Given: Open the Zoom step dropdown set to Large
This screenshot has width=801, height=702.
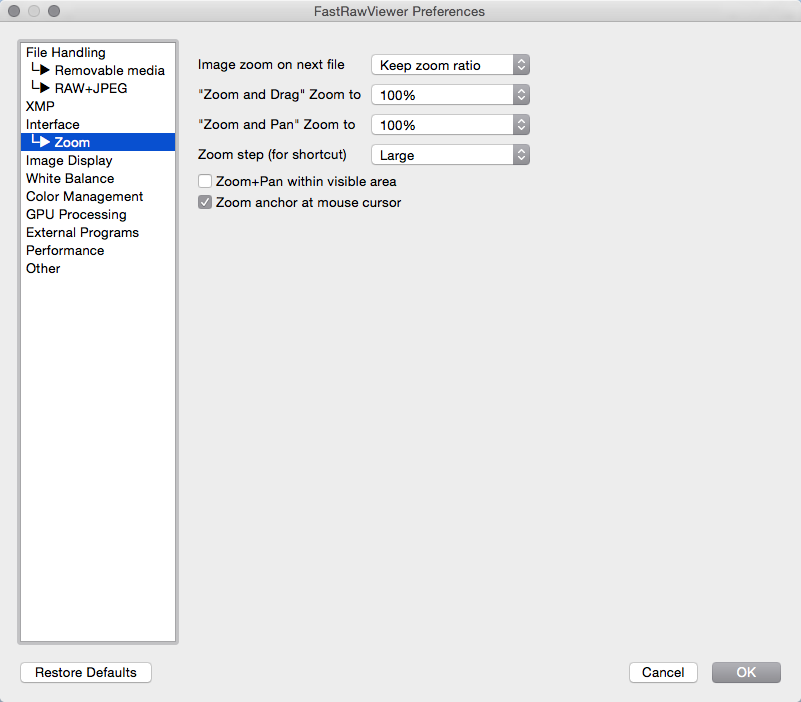Looking at the screenshot, I should point(451,155).
